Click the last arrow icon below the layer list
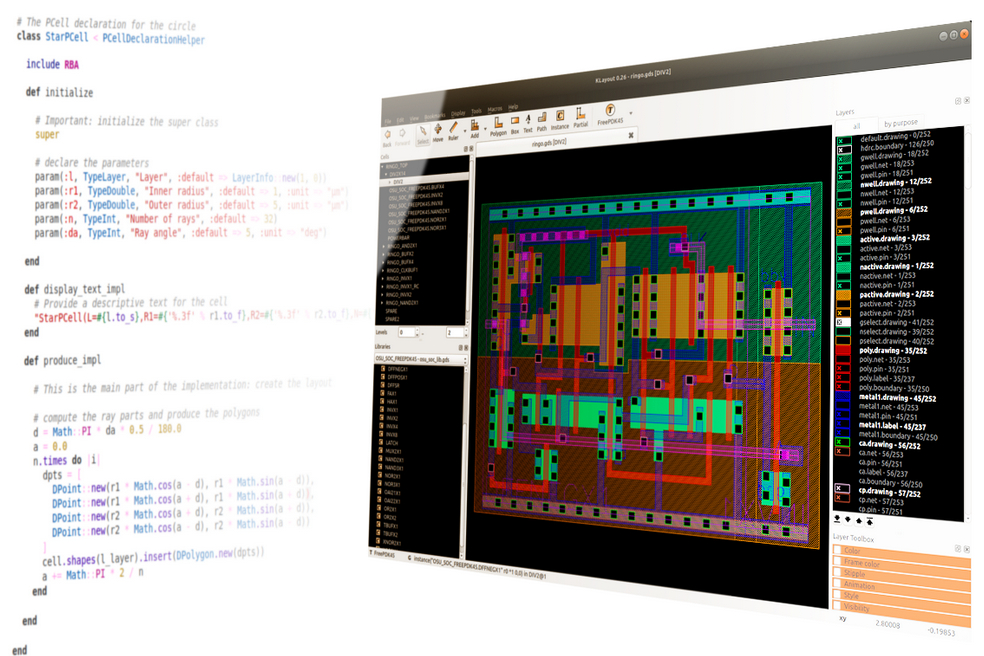The width and height of the screenshot is (984, 656). pyautogui.click(x=870, y=521)
